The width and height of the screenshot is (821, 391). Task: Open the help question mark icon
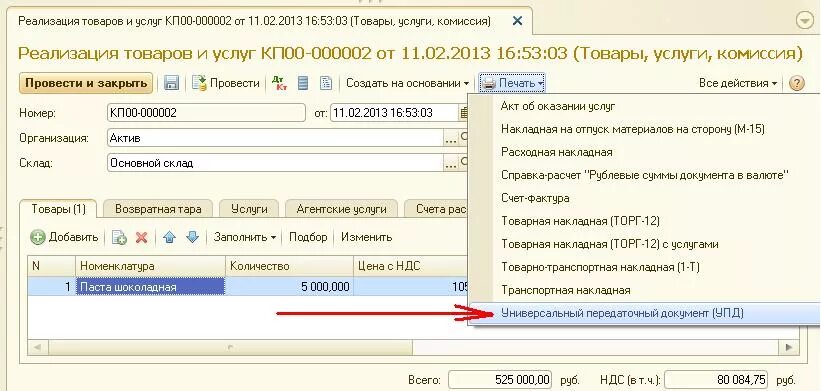[796, 83]
